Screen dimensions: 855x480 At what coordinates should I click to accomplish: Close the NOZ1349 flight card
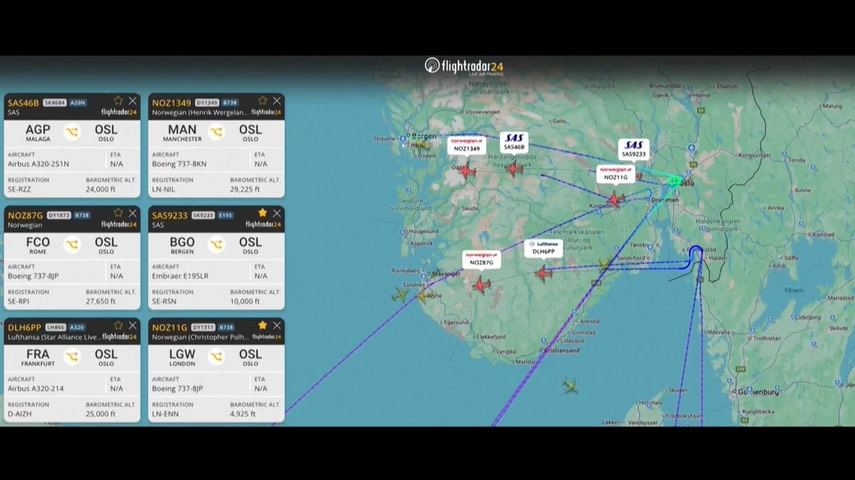tap(277, 101)
